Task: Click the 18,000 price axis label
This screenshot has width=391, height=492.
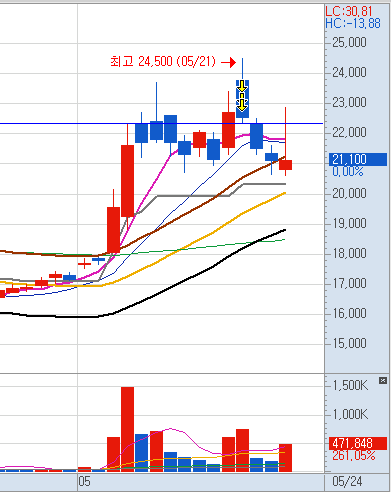Action: coord(349,253)
